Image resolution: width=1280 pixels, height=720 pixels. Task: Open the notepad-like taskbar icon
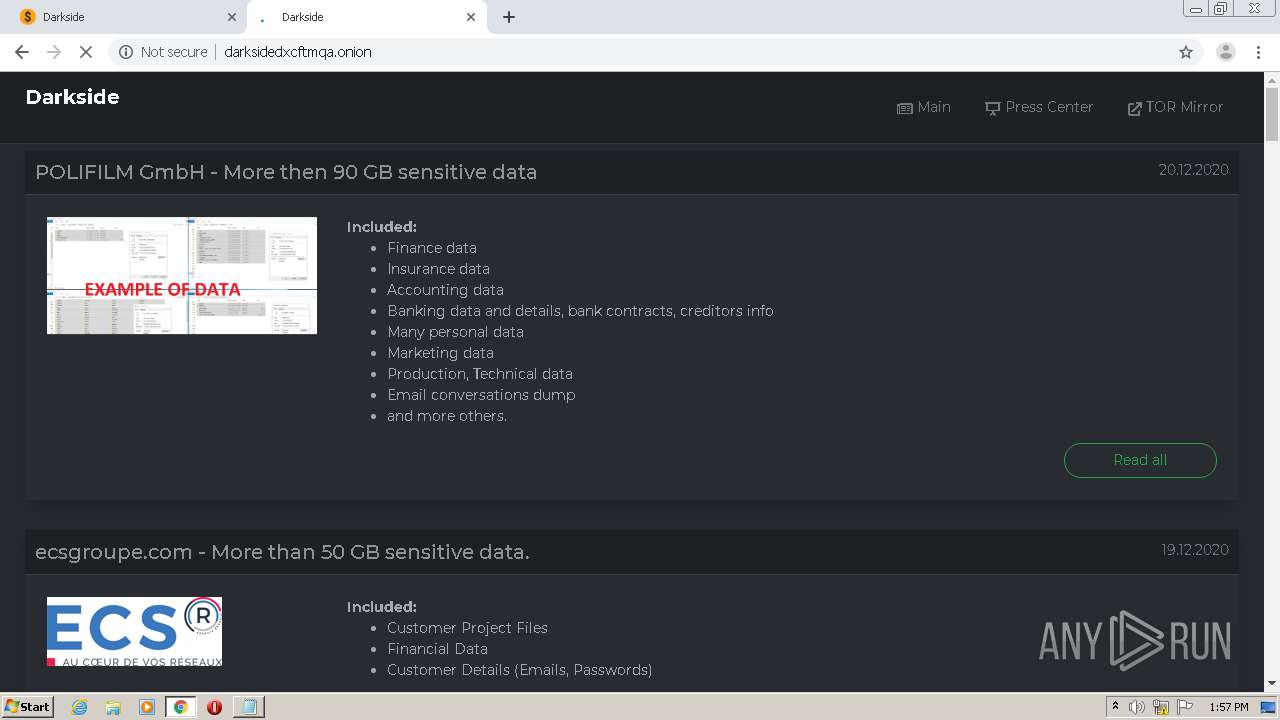pyautogui.click(x=248, y=707)
